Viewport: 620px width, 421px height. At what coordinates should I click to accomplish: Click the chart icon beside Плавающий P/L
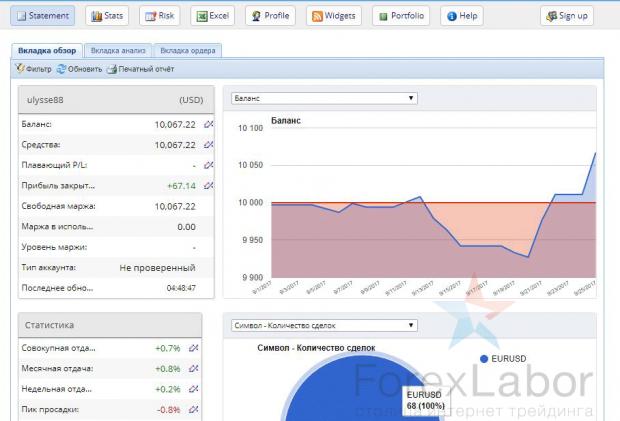pyautogui.click(x=208, y=165)
